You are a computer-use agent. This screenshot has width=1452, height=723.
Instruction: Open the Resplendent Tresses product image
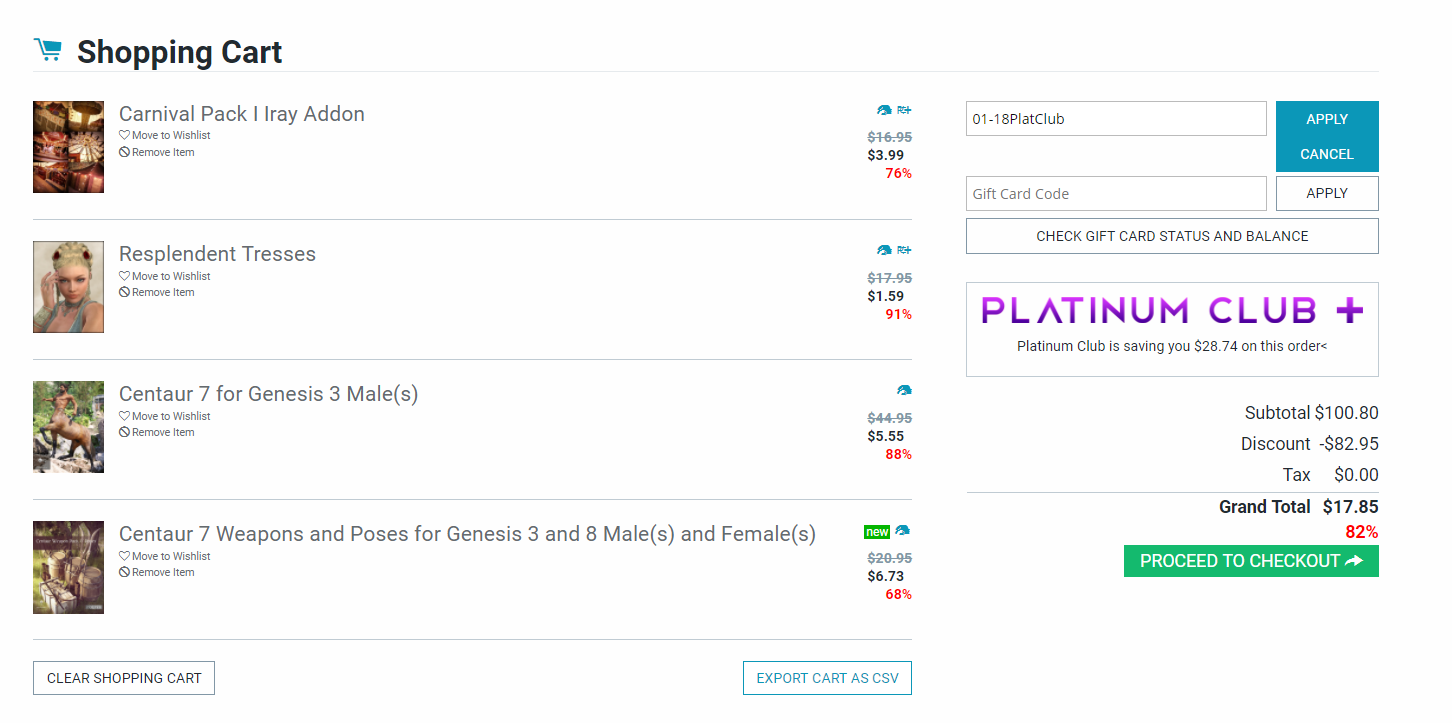point(68,287)
